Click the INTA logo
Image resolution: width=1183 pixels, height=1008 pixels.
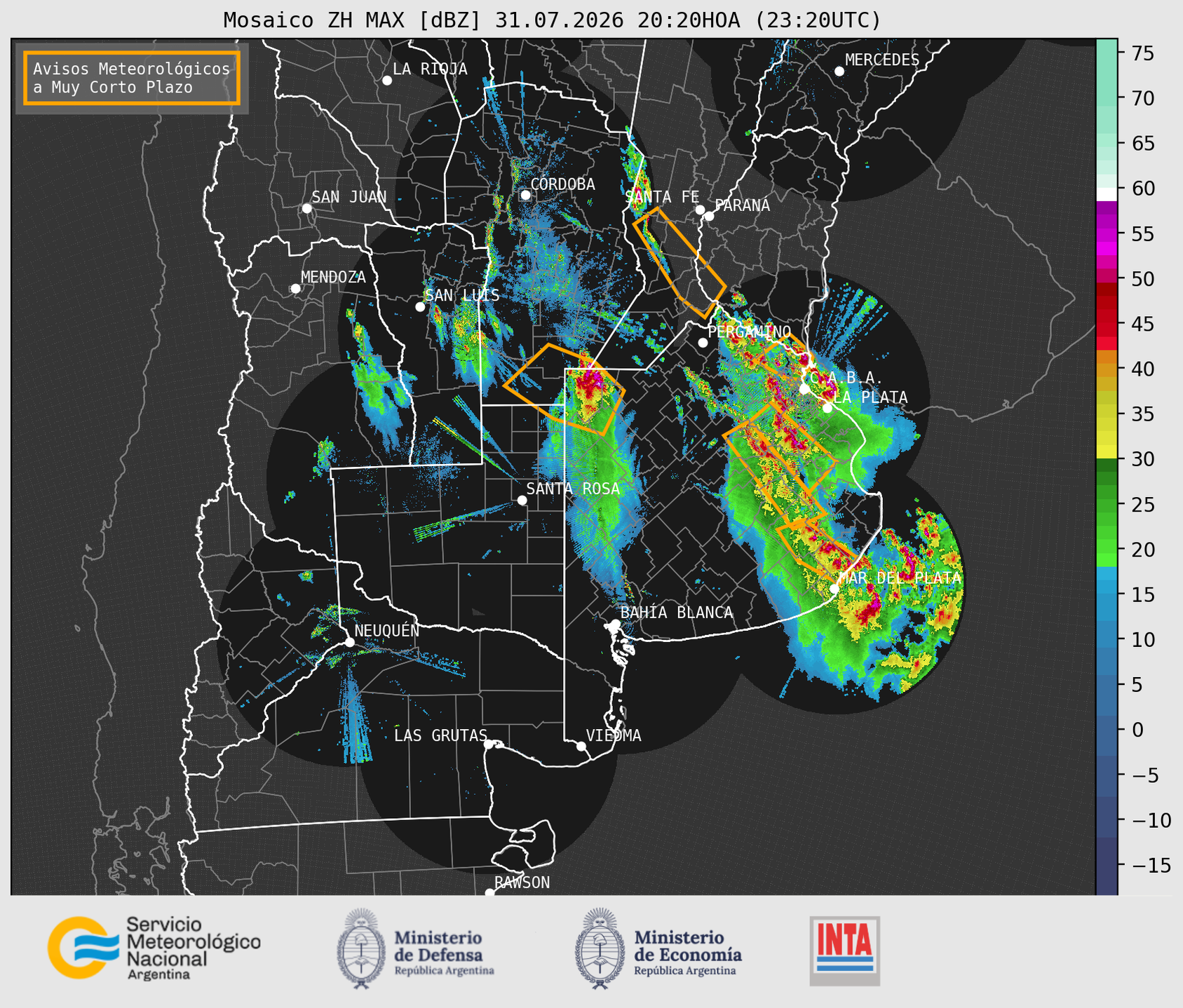point(844,951)
